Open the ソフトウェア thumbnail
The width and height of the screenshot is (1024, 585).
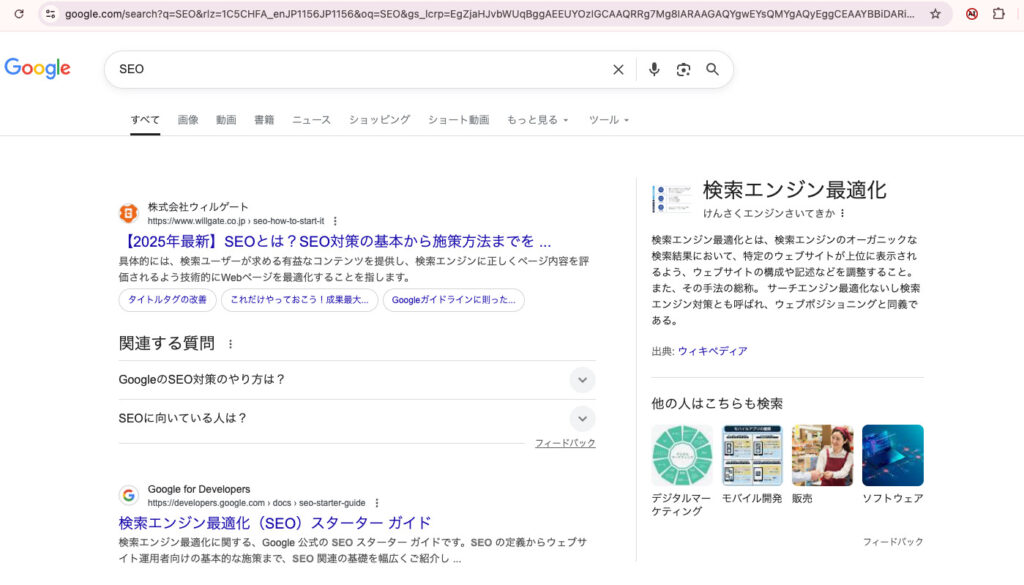(893, 456)
